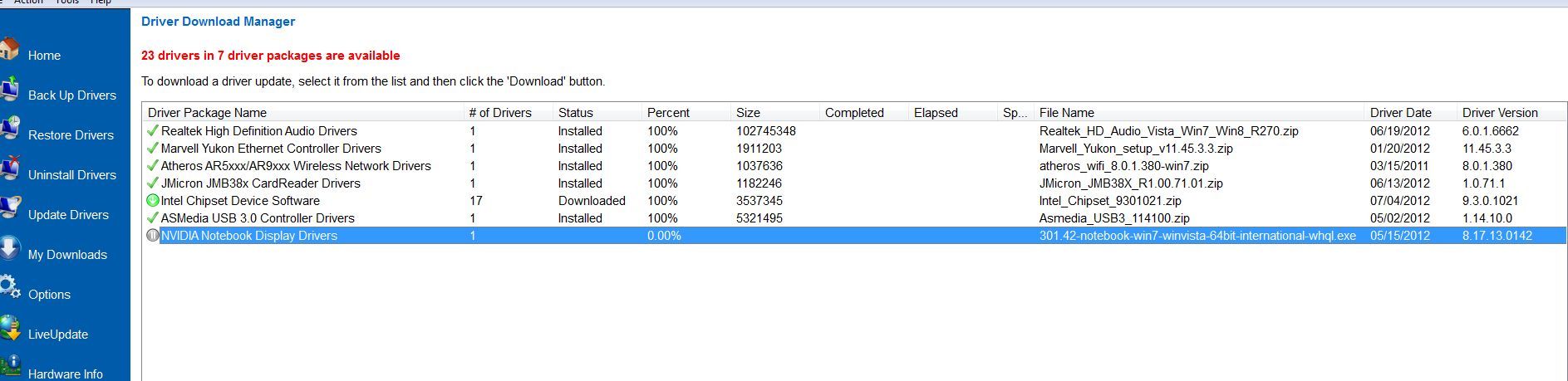The image size is (1568, 381).
Task: Open the Uninstall Drivers section
Action: [x=71, y=175]
